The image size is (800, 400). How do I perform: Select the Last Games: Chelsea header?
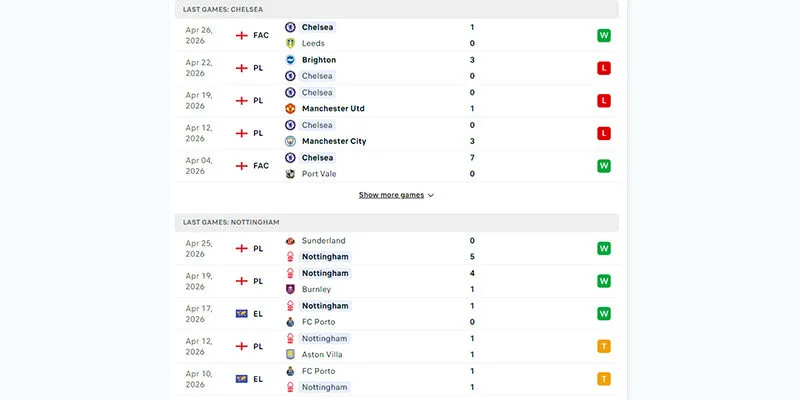pyautogui.click(x=396, y=9)
